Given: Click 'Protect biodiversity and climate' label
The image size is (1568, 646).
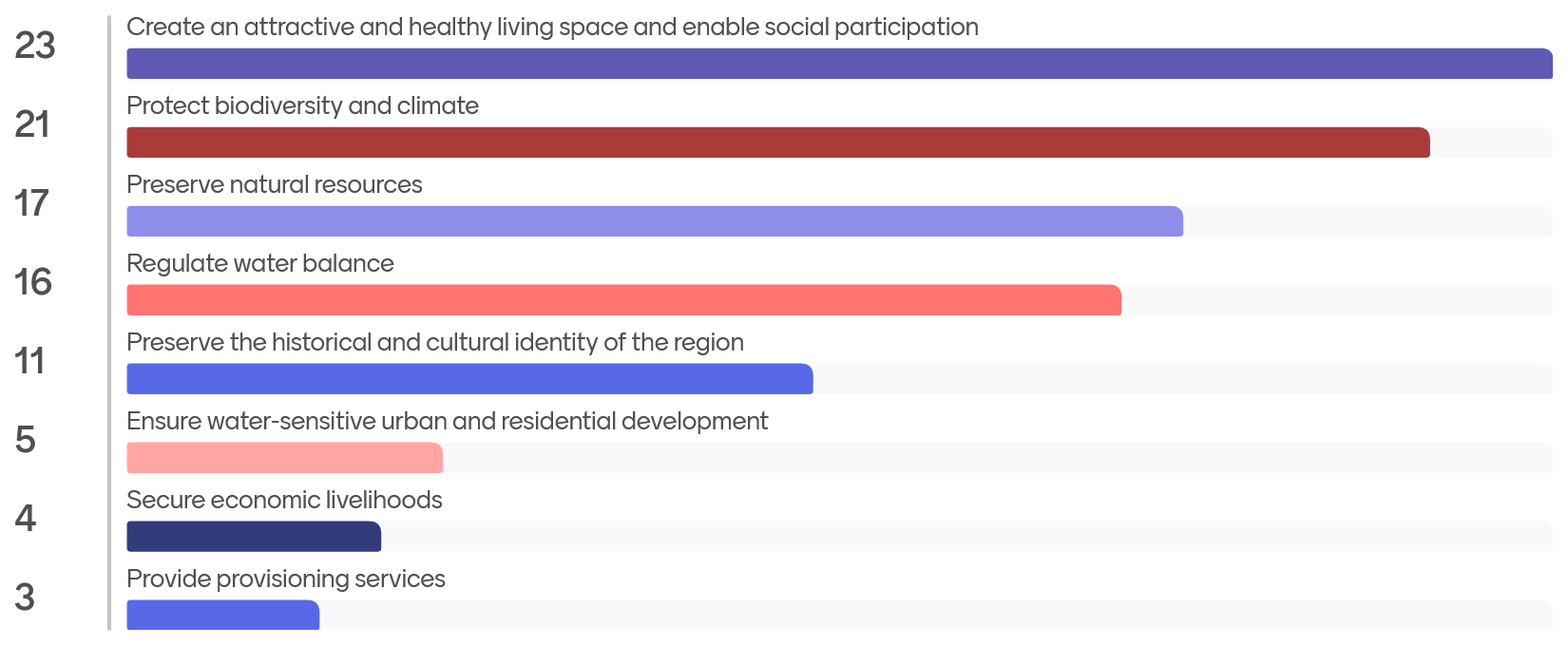Looking at the screenshot, I should click(x=302, y=105).
